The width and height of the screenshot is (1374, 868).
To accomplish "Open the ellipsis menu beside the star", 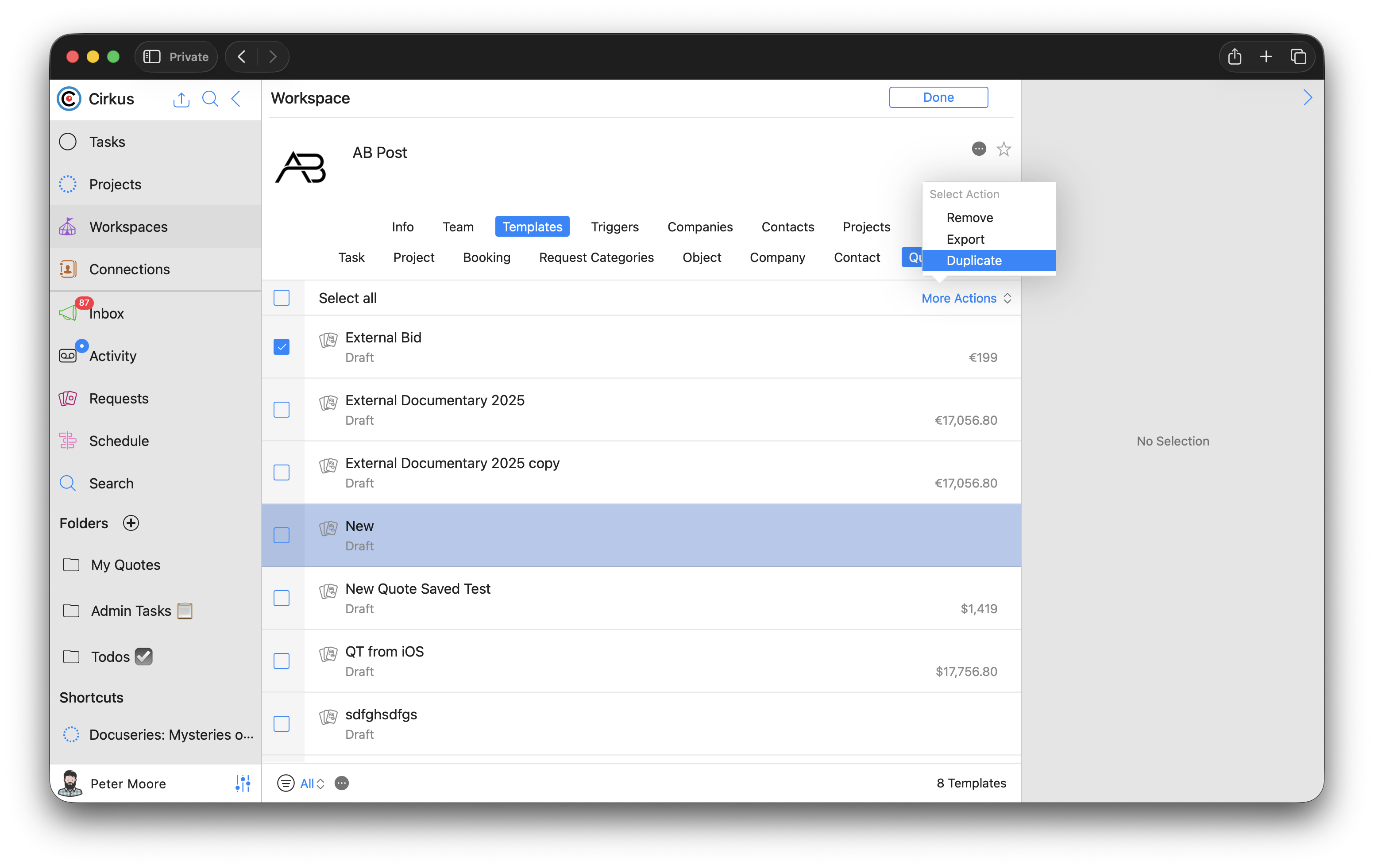I will pyautogui.click(x=979, y=149).
